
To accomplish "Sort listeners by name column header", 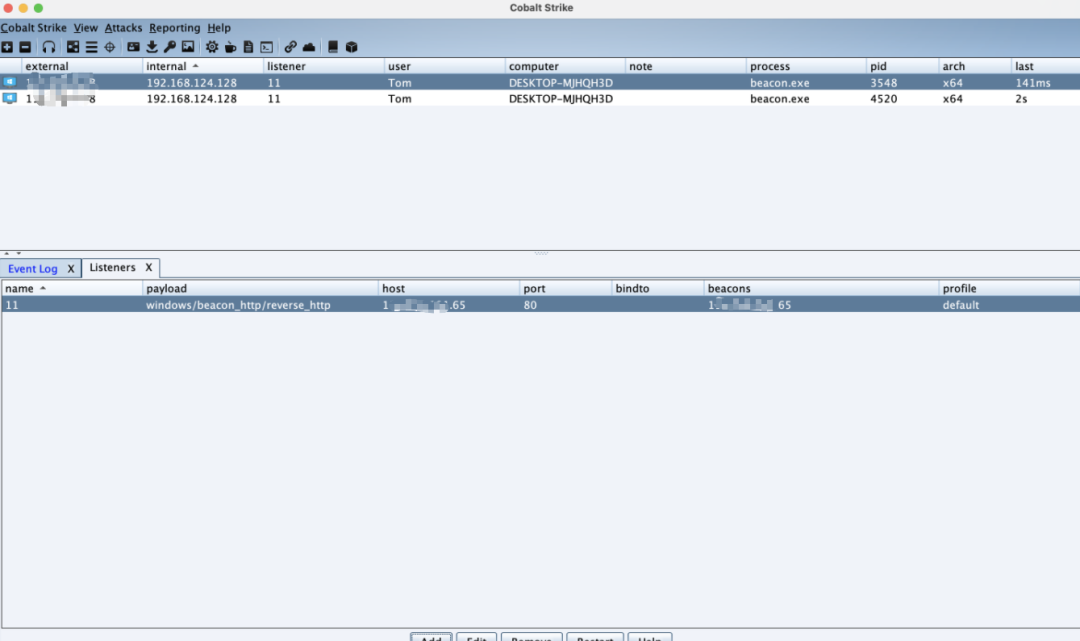I will click(x=72, y=288).
